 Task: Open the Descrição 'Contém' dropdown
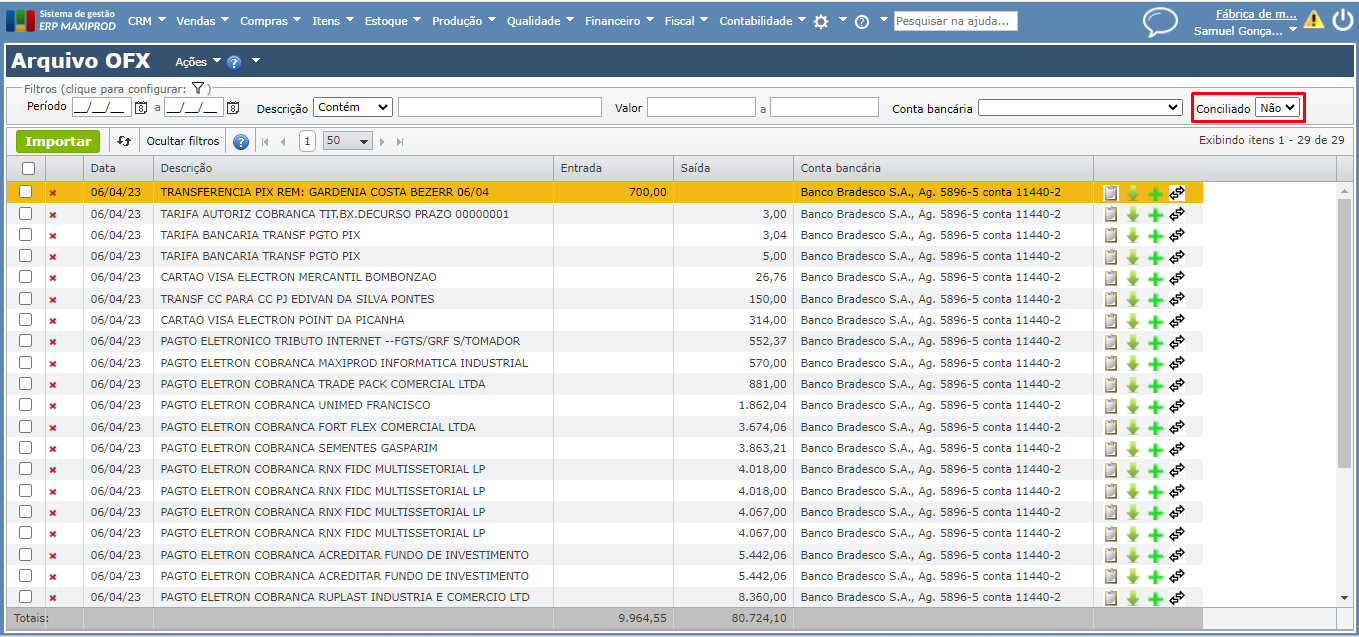(x=353, y=107)
